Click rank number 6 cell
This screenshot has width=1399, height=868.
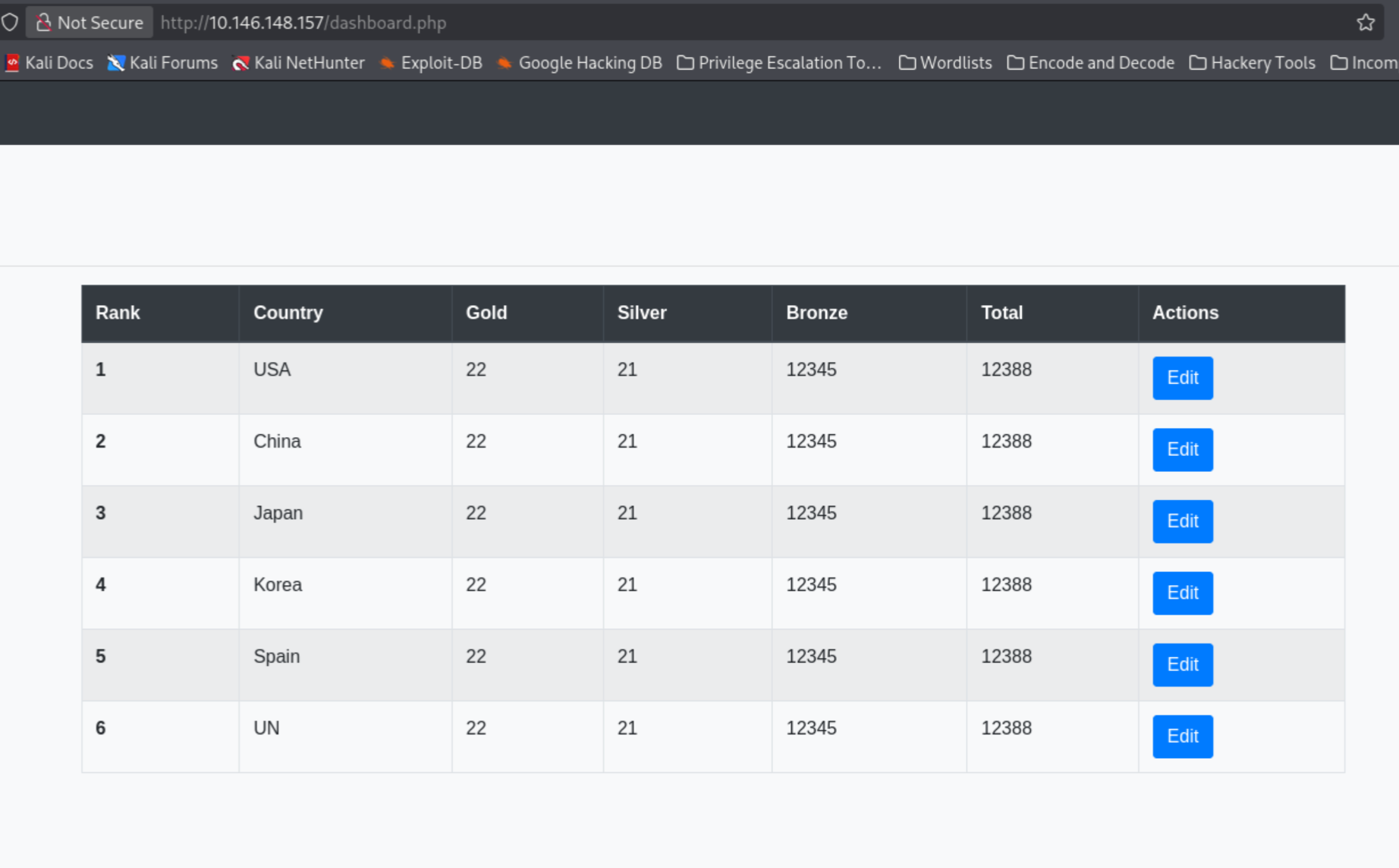(x=160, y=736)
